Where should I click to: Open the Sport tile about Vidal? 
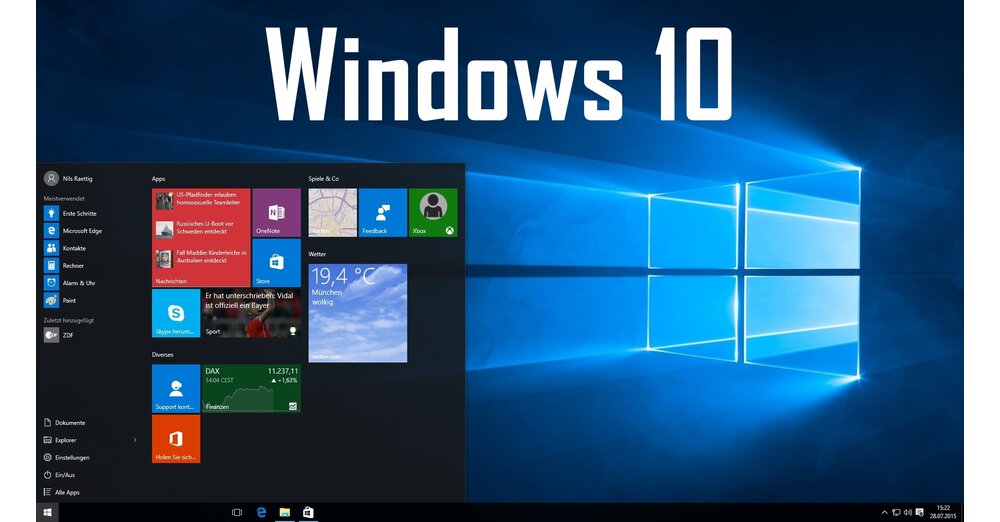(251, 313)
